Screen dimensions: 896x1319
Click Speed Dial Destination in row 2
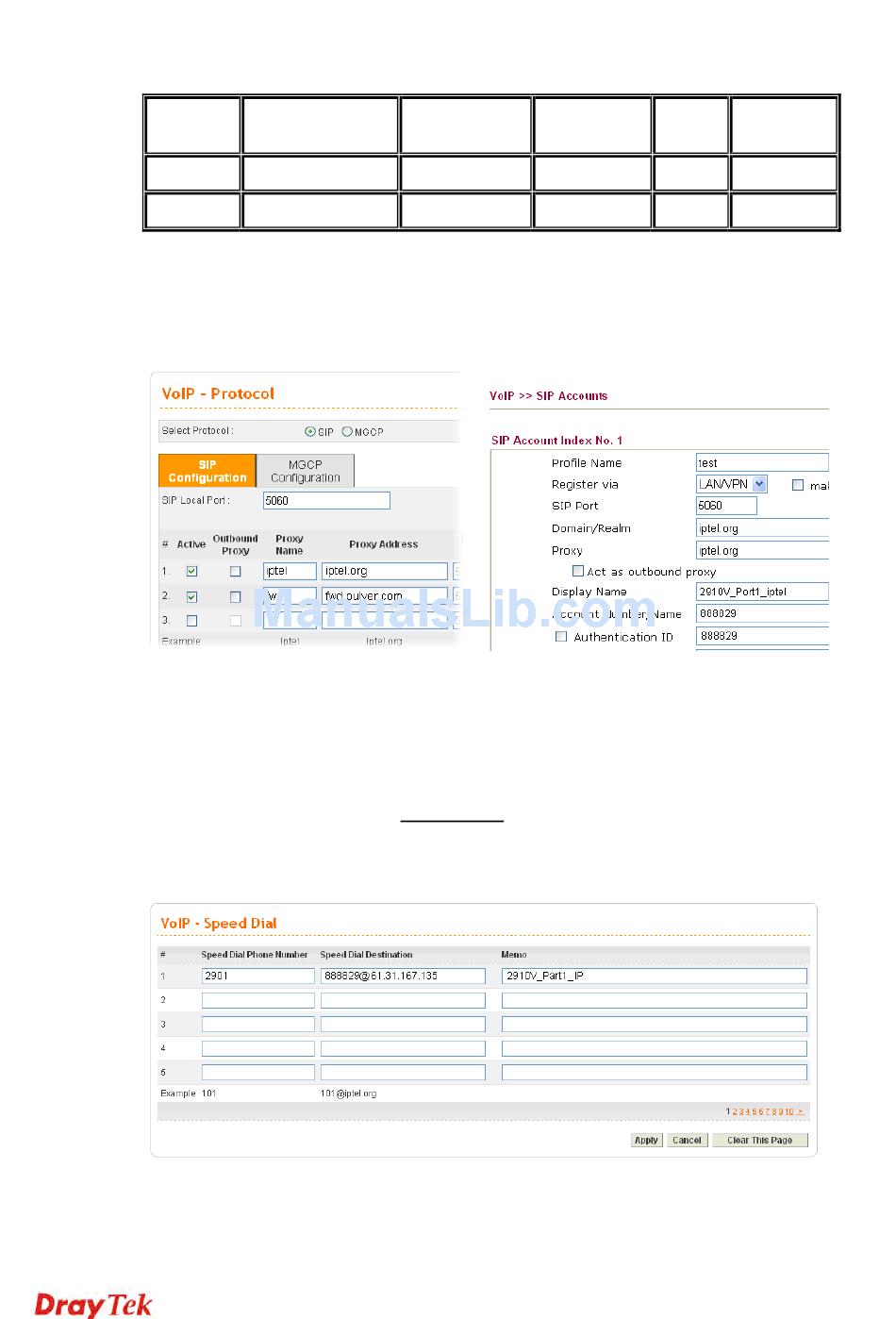[403, 1000]
